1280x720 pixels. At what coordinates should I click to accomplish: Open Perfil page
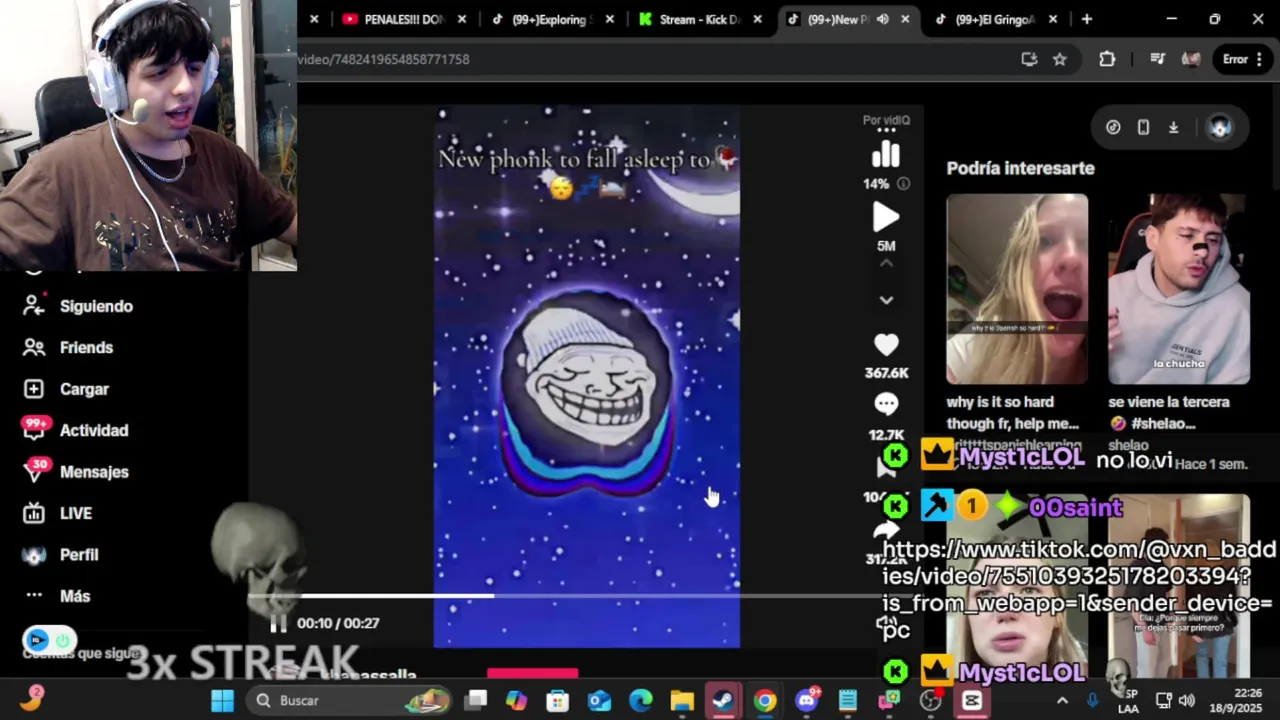click(61, 554)
